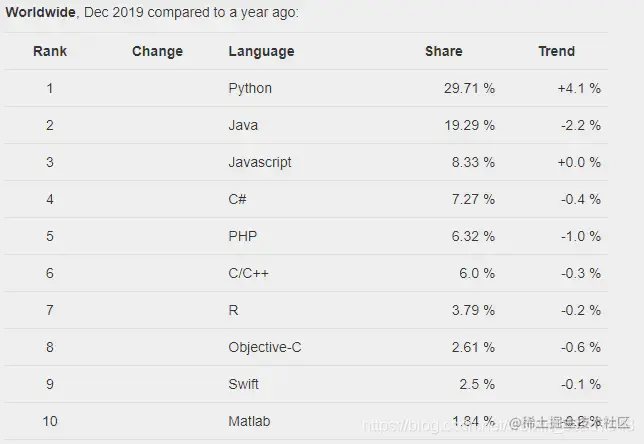Click the bold Worldwide heading text
The width and height of the screenshot is (644, 444).
coord(40,12)
